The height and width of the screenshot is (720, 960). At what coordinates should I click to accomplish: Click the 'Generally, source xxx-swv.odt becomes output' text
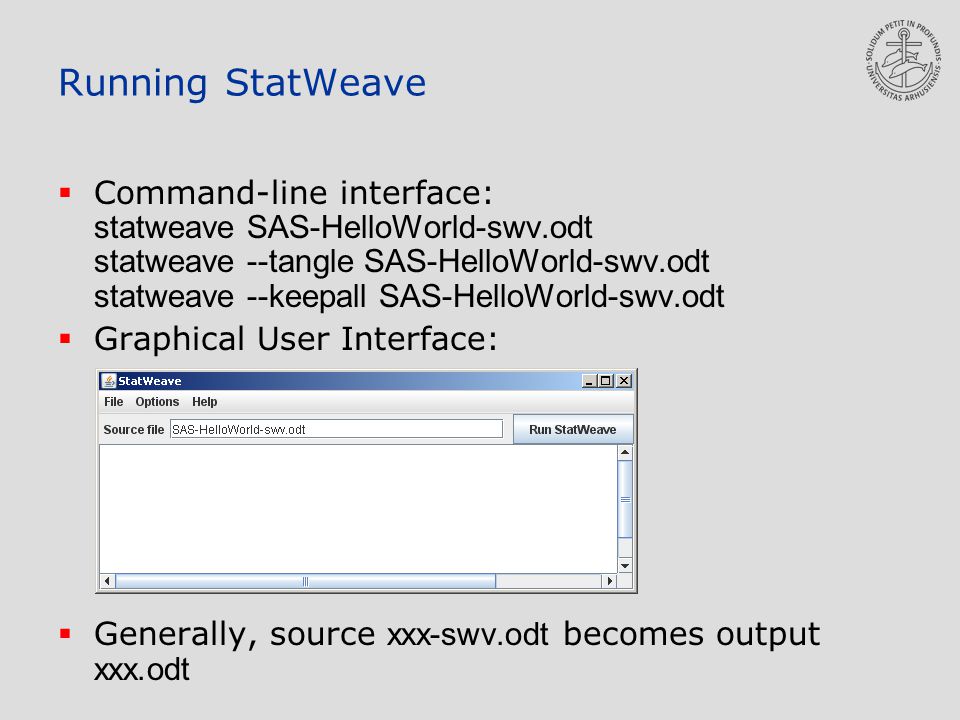pos(457,634)
